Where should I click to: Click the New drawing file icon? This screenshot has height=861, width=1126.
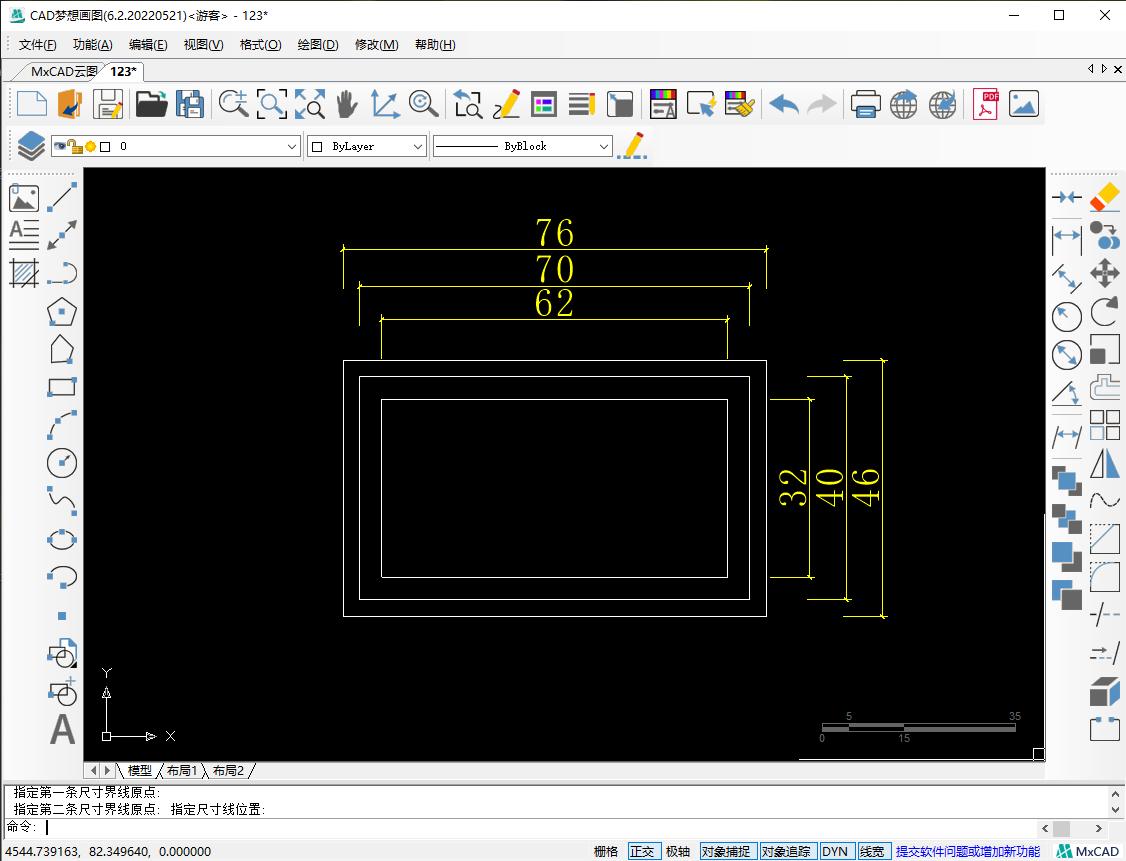[x=31, y=104]
